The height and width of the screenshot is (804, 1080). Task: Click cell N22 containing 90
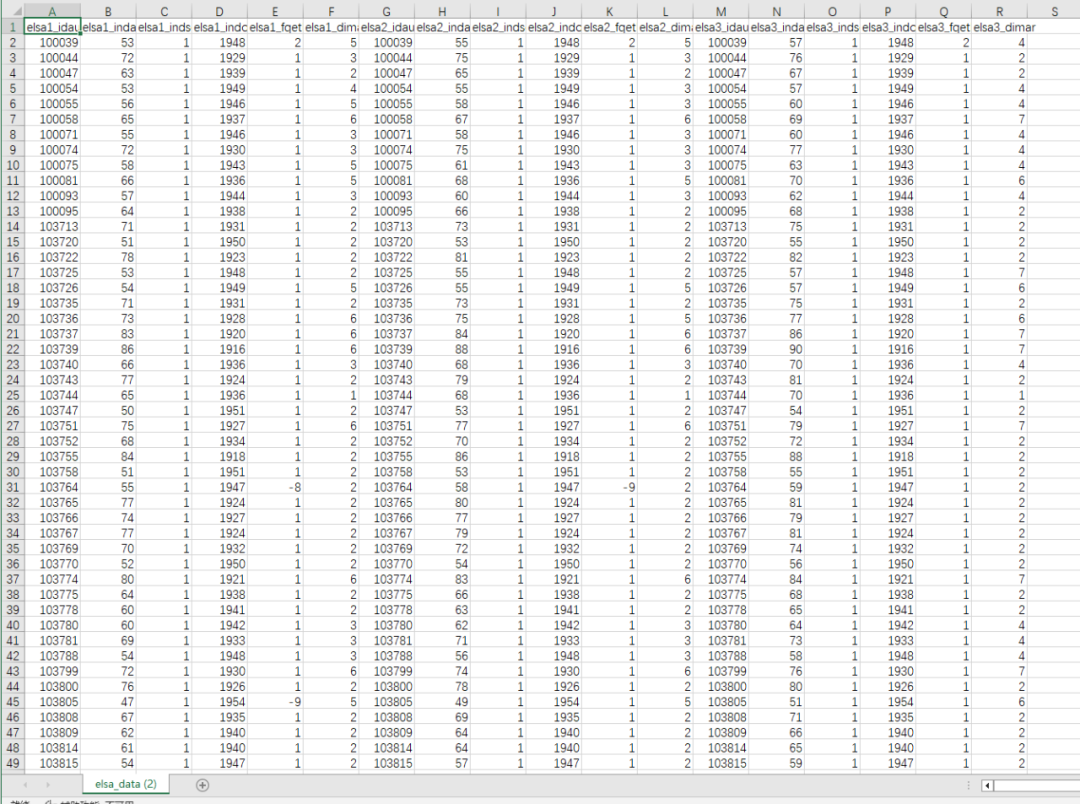pyautogui.click(x=777, y=349)
